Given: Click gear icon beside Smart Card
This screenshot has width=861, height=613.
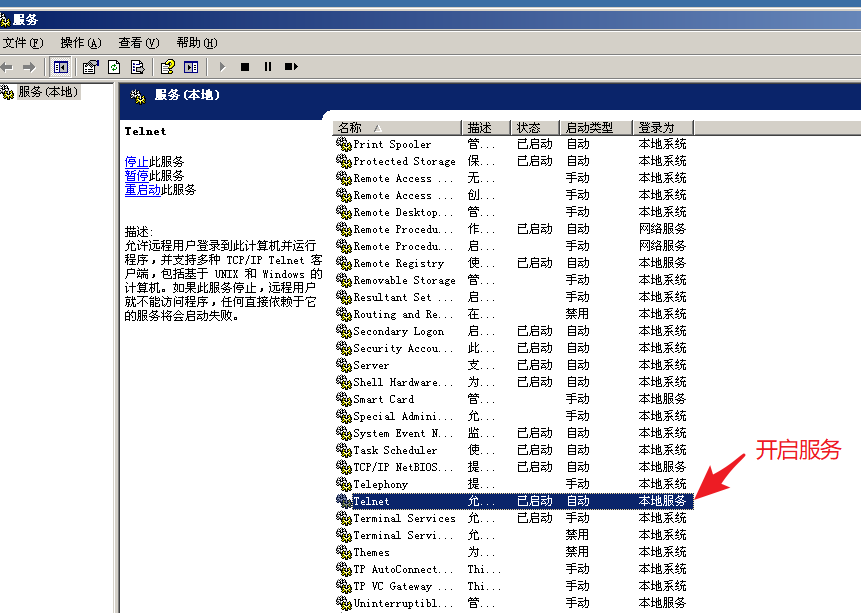Looking at the screenshot, I should click(344, 399).
